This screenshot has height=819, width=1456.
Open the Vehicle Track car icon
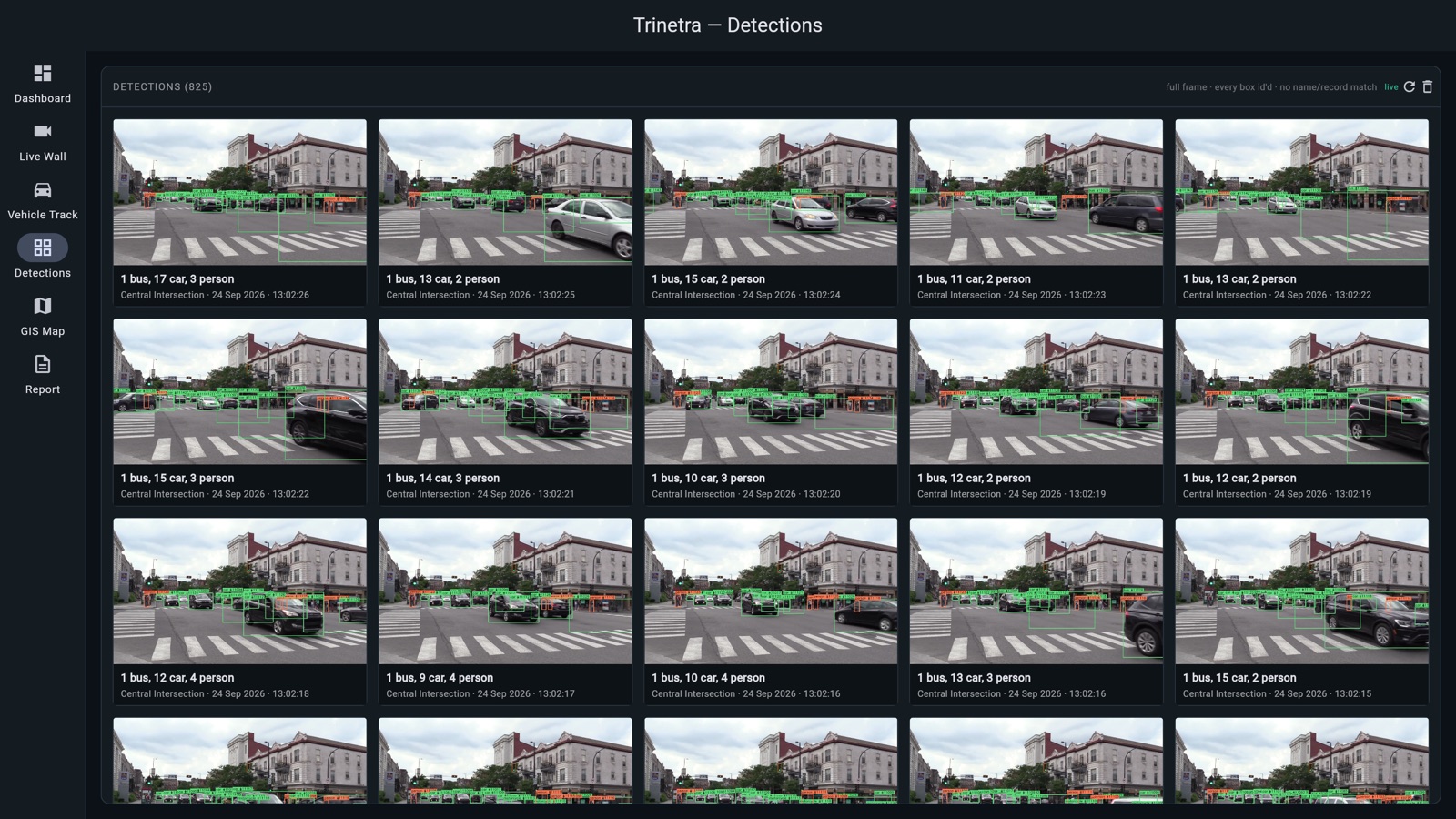[x=43, y=189]
